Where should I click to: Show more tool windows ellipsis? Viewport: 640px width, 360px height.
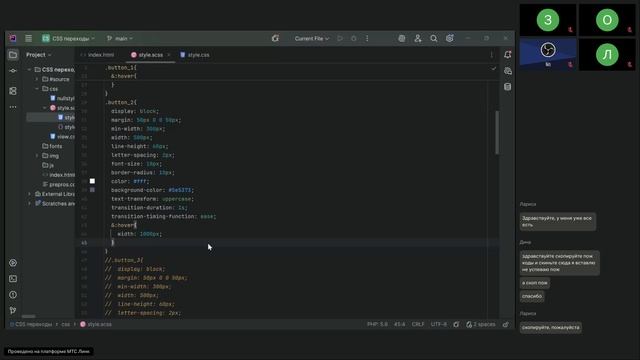coord(13,107)
